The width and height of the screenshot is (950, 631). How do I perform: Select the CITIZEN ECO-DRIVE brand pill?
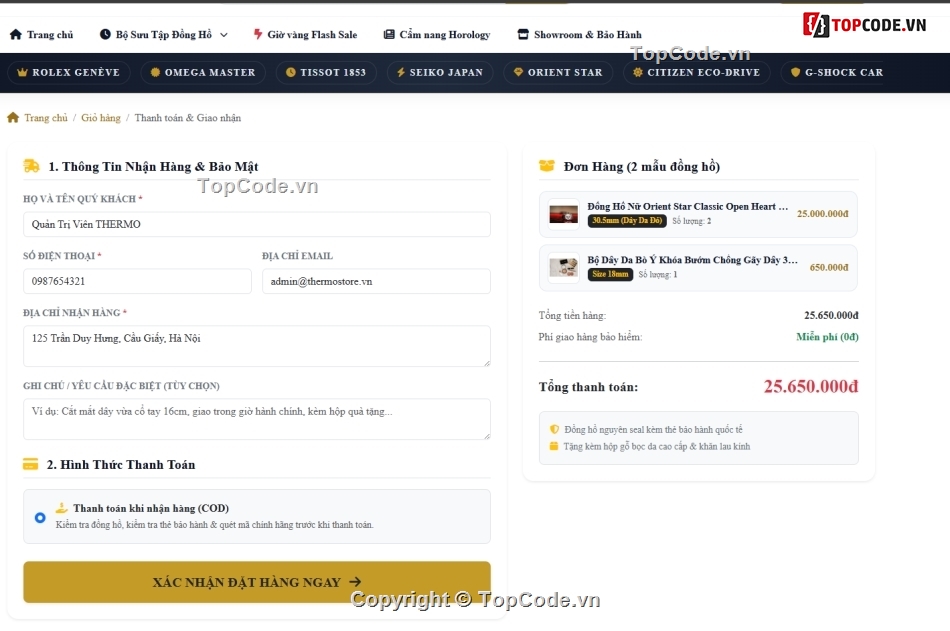(x=697, y=72)
